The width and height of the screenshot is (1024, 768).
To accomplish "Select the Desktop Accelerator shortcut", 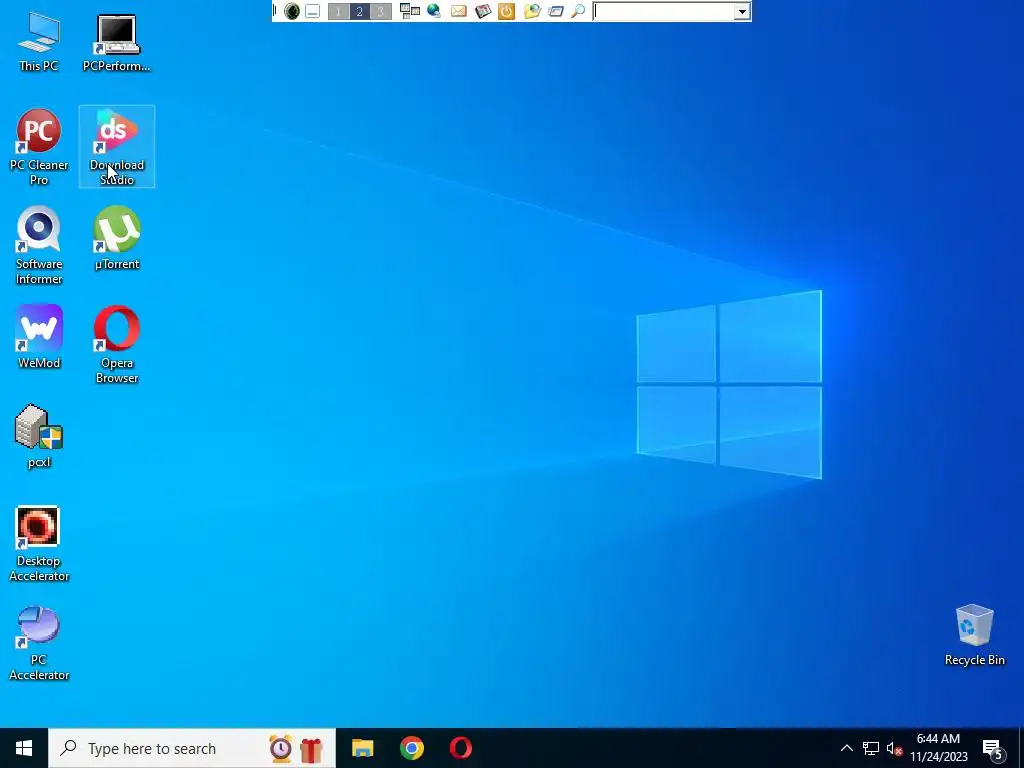I will click(39, 543).
